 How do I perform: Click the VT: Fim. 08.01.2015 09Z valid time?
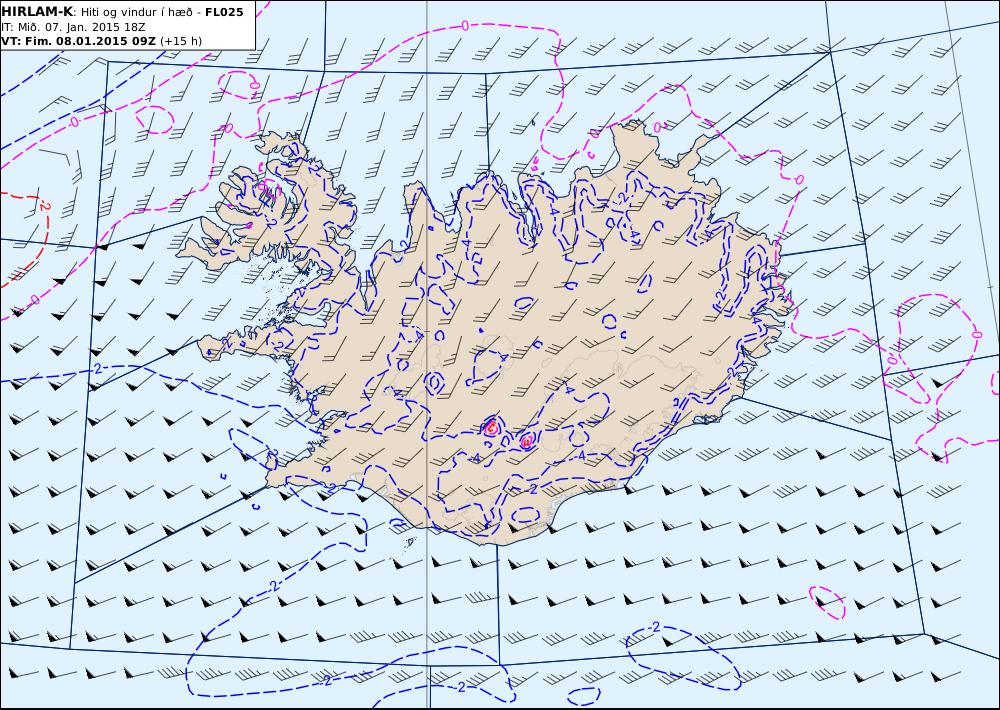[78, 41]
